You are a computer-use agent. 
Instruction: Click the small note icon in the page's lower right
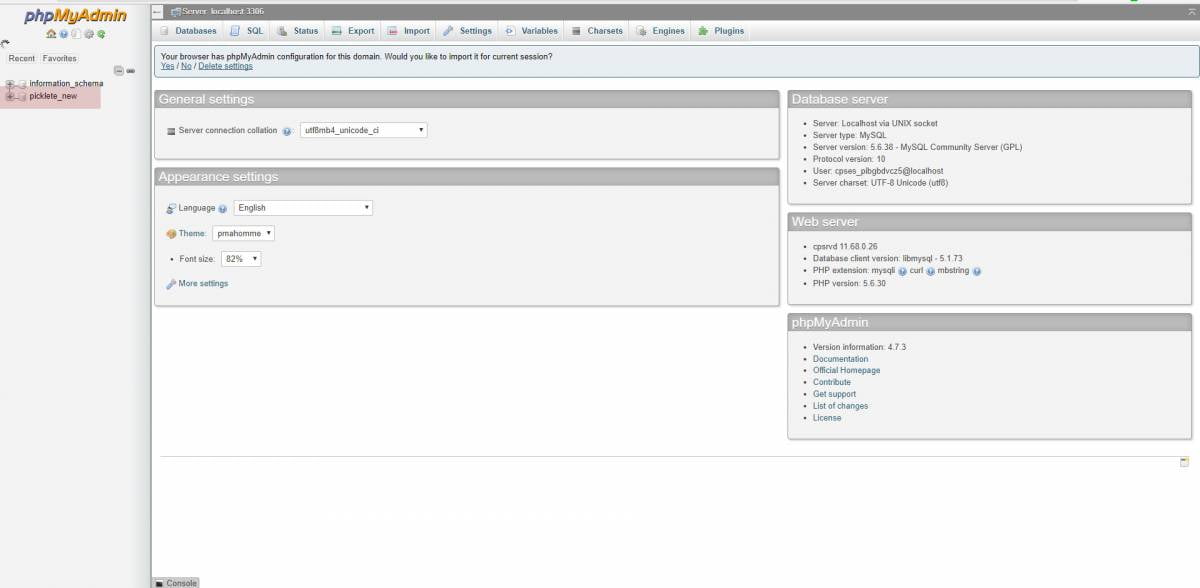click(x=1185, y=462)
